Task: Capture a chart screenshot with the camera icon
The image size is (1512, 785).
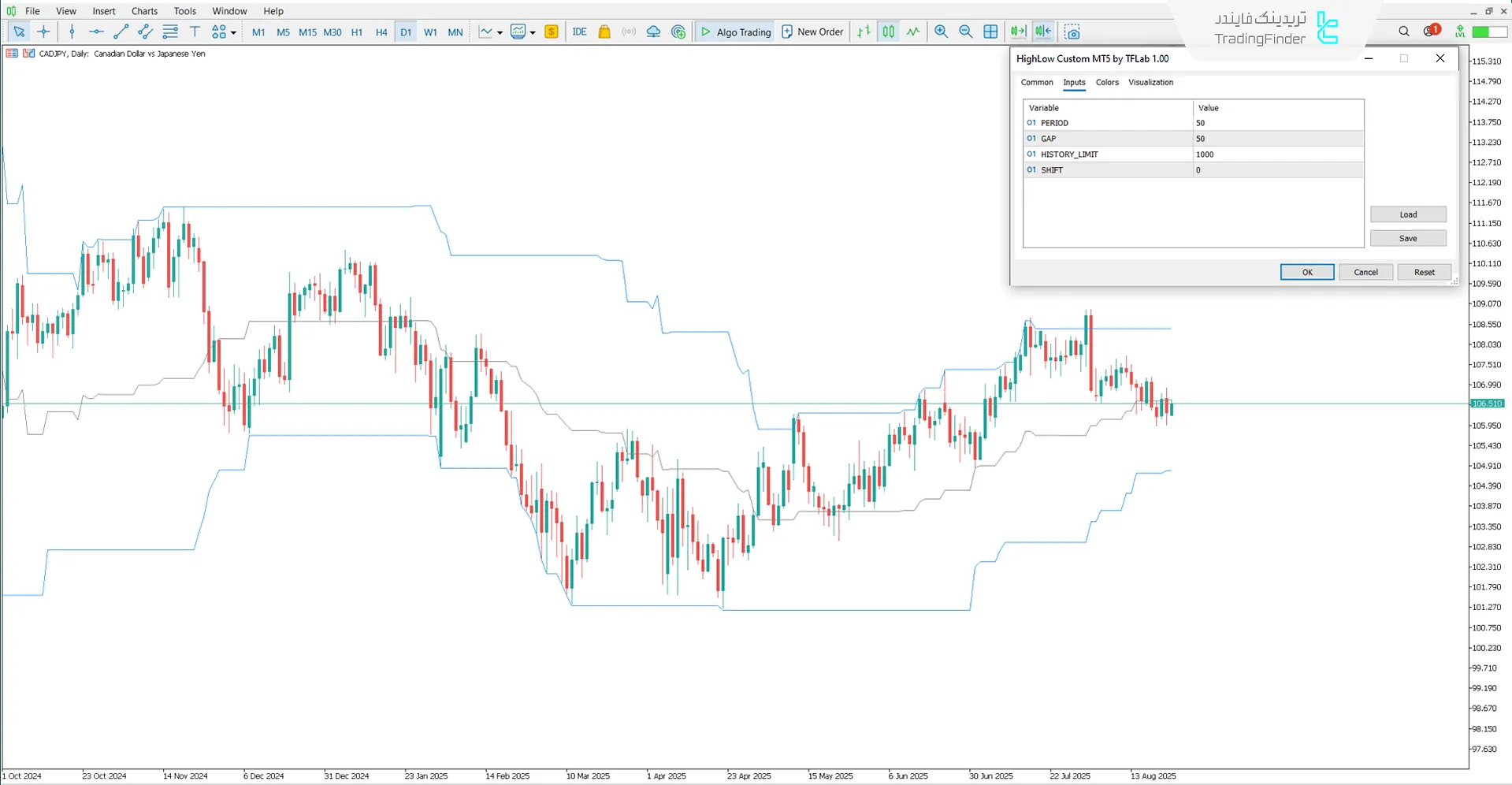Action: click(1072, 32)
